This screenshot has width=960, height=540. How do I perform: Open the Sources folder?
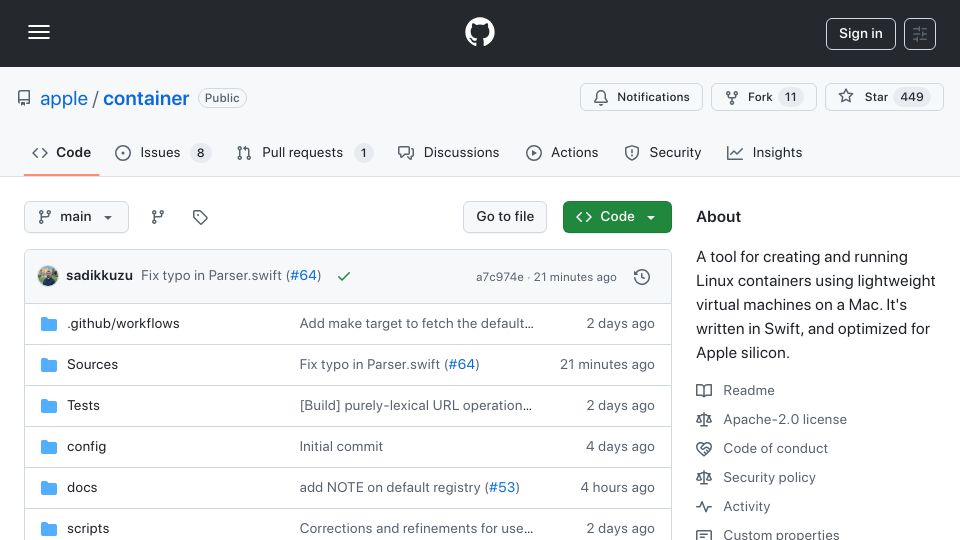click(x=92, y=364)
